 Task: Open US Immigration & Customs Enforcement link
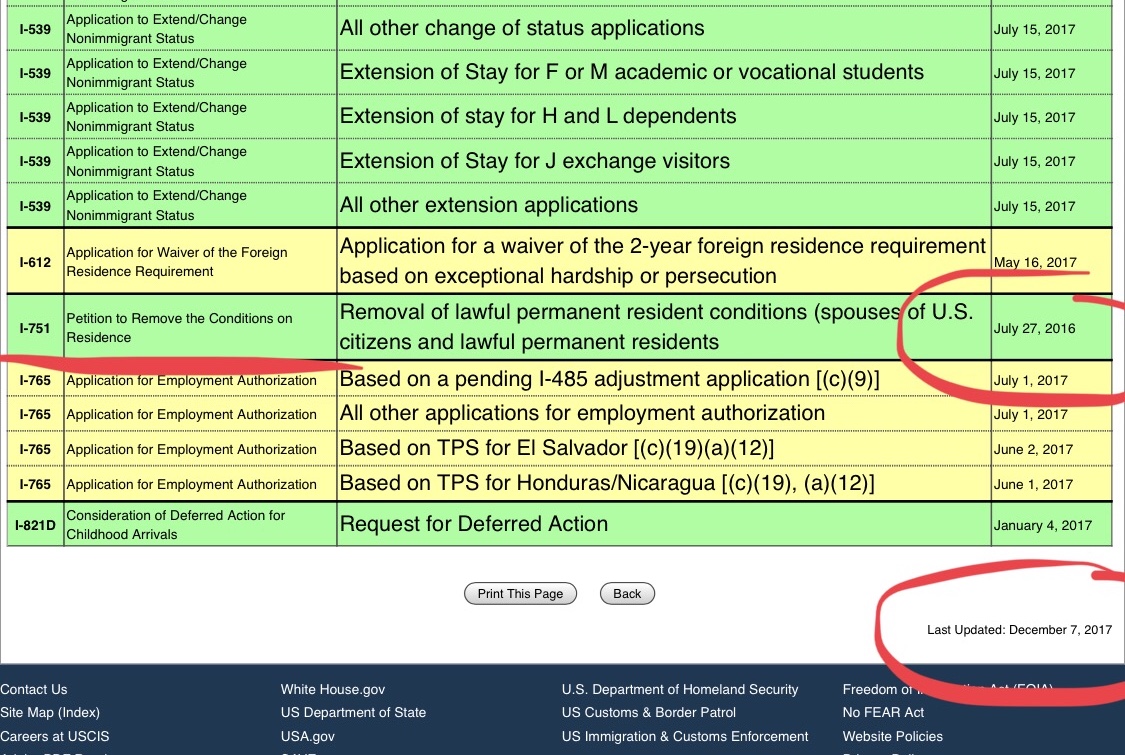point(685,736)
